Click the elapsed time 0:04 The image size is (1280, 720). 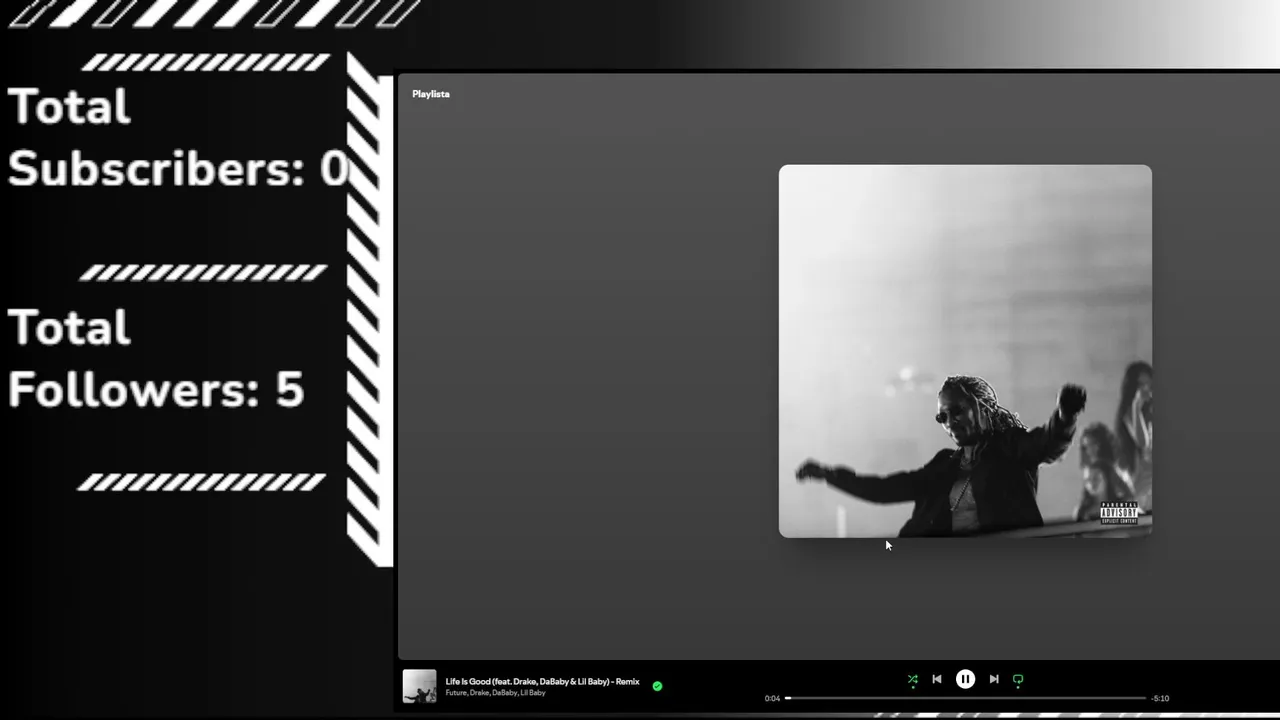[x=772, y=698]
